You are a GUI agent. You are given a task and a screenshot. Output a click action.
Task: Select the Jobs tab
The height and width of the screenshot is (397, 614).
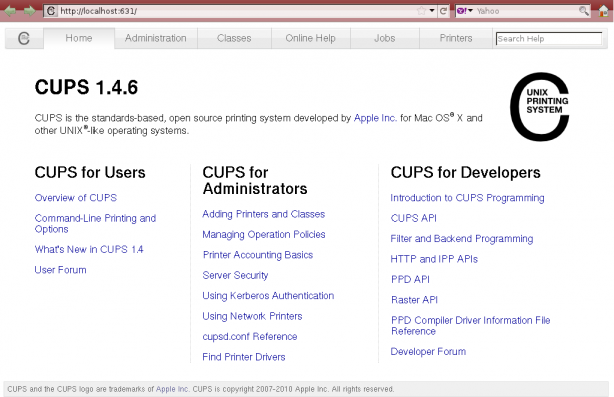click(x=385, y=38)
